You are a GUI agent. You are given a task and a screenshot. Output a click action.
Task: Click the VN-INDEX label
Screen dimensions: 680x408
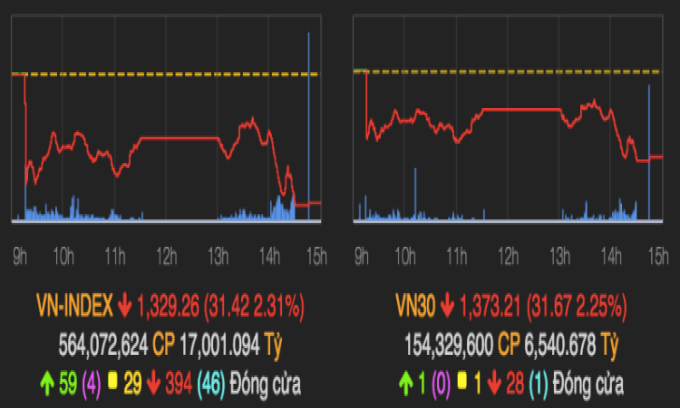[75, 306]
